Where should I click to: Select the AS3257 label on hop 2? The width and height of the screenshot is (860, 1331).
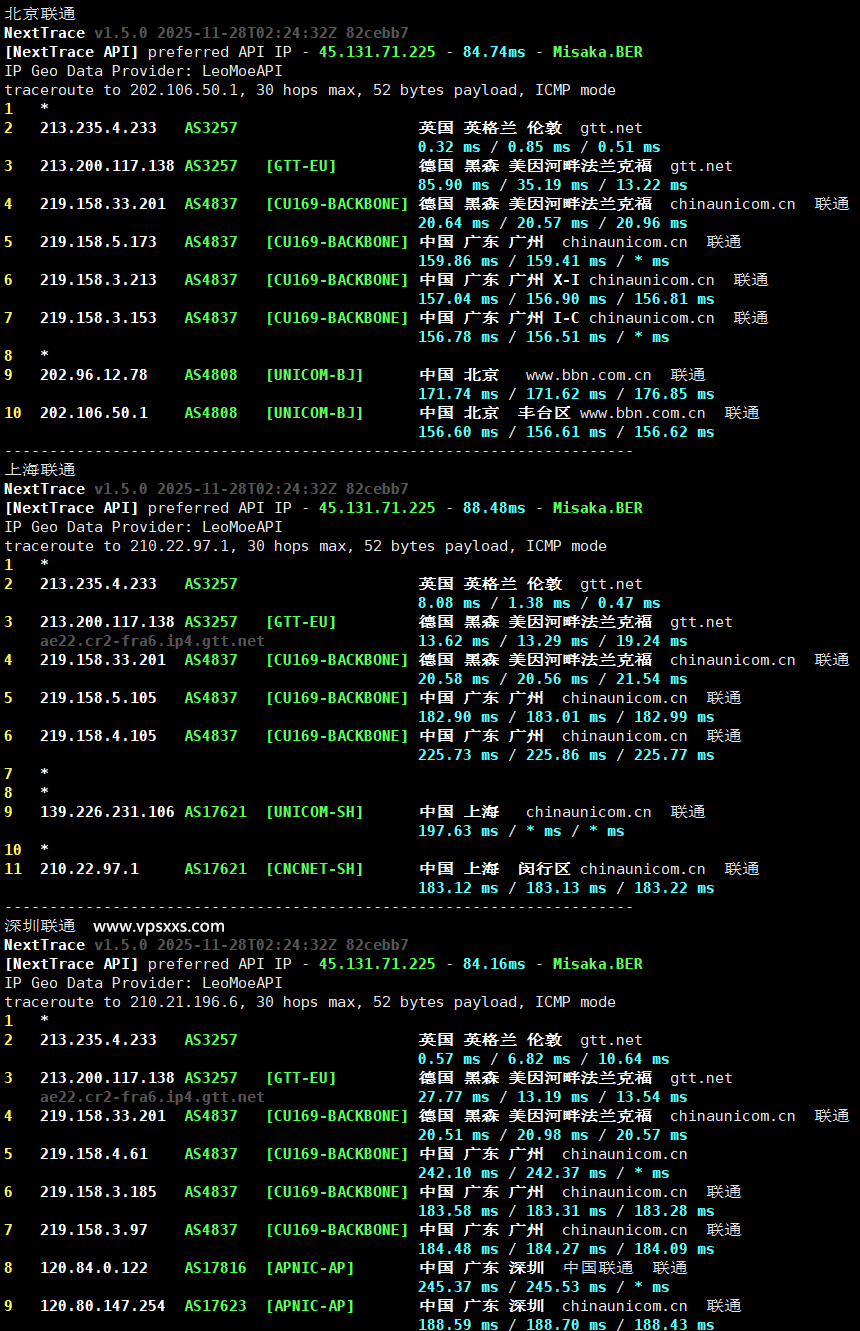(210, 127)
